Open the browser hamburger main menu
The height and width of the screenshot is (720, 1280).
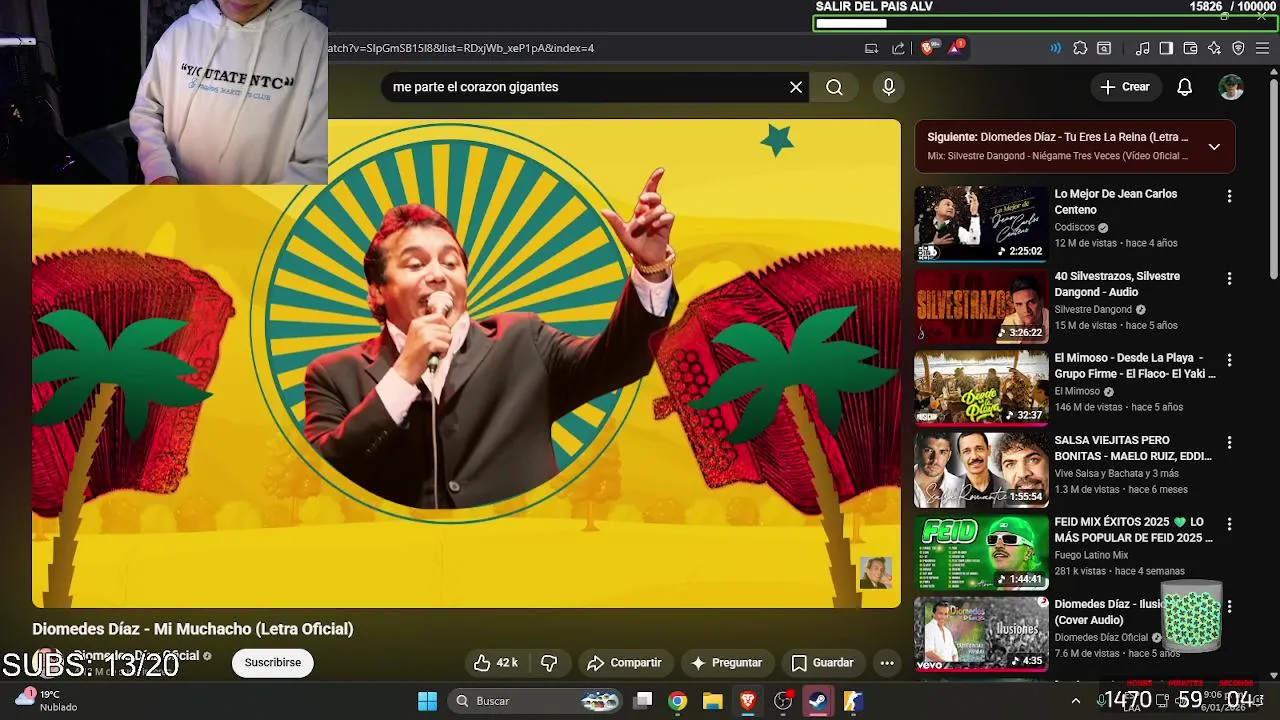(1263, 48)
